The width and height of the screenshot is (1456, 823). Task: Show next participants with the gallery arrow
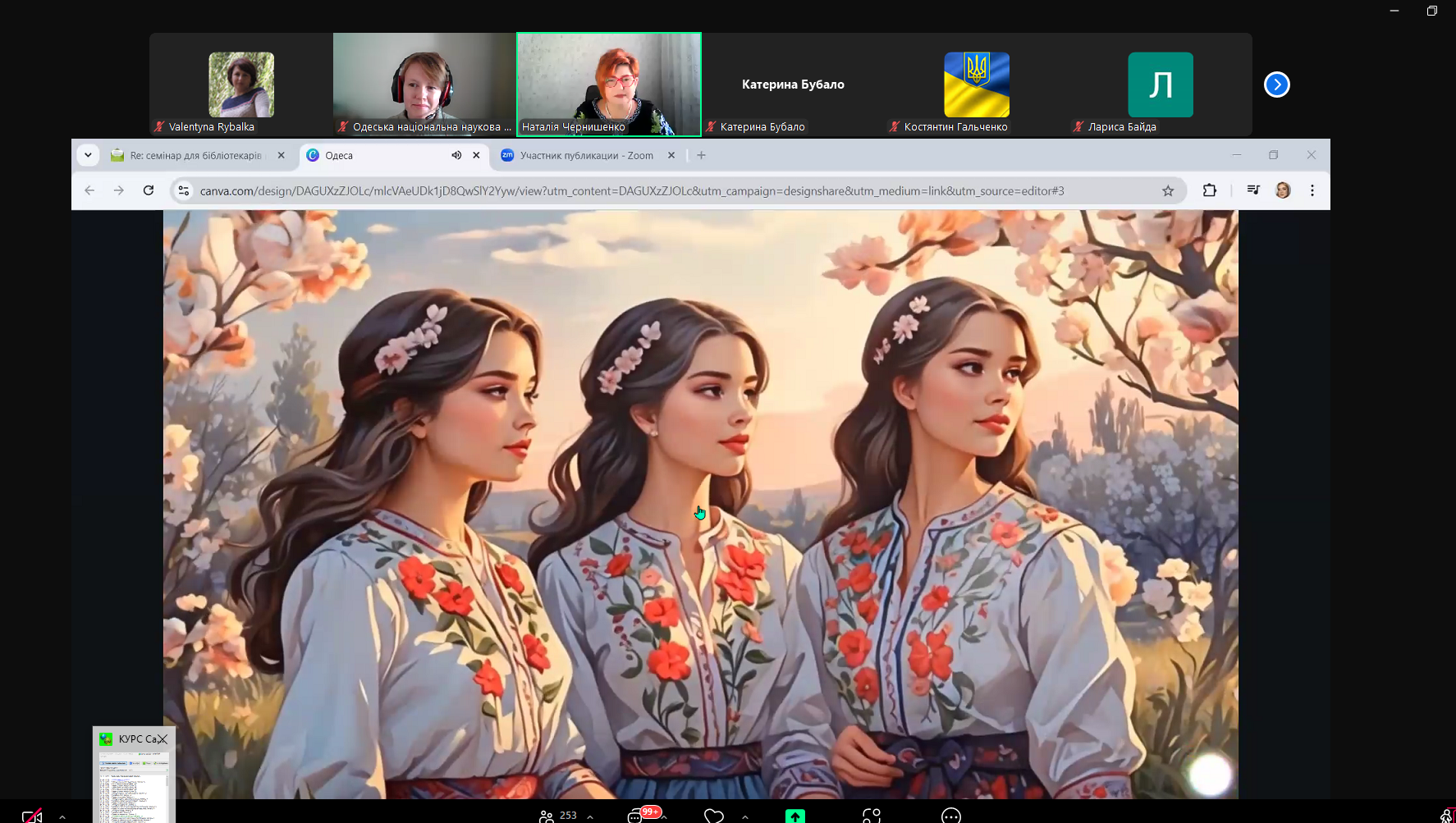tap(1276, 85)
